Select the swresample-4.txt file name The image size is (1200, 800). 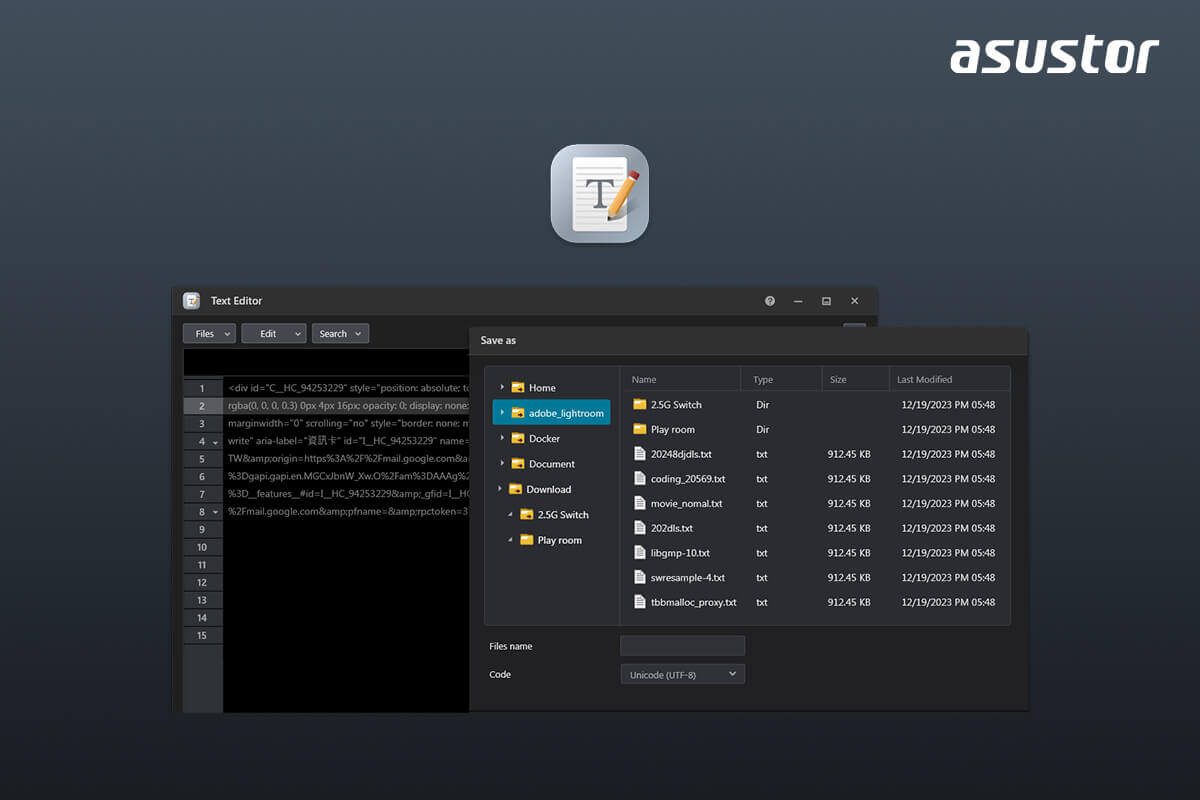pos(688,578)
